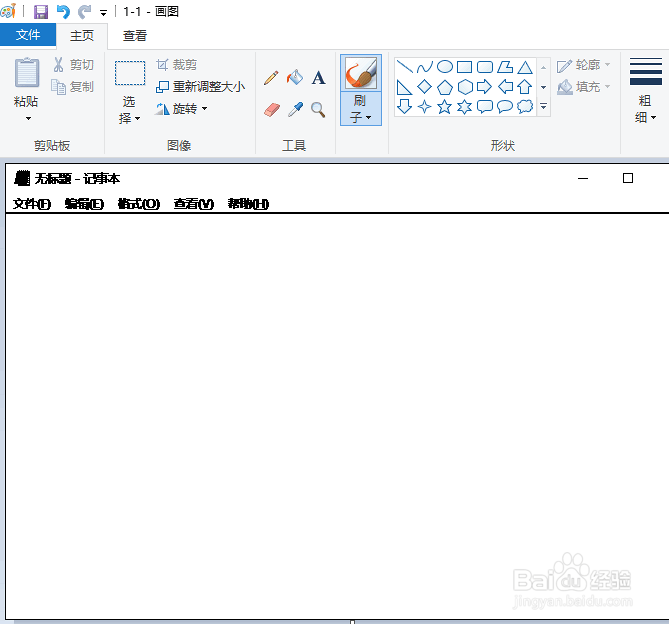The image size is (669, 624).
Task: Select the Cloud callout shape
Action: tap(525, 107)
